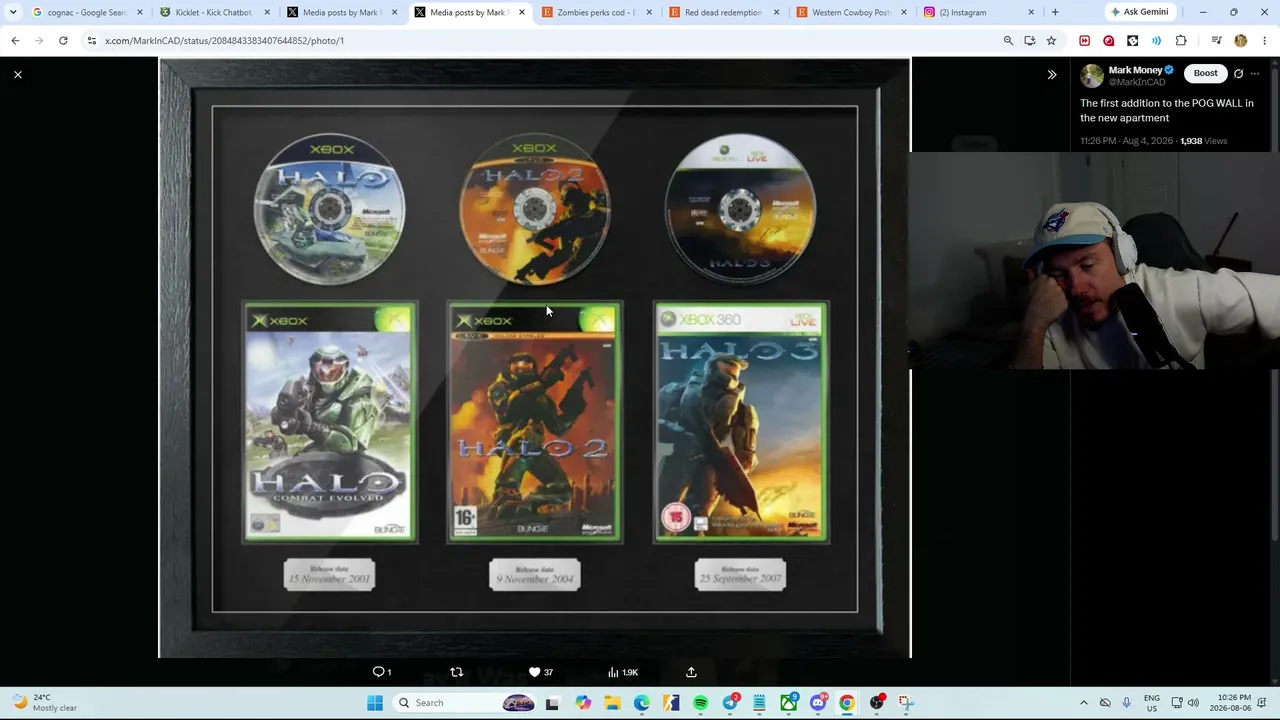View site information icon in address bar
This screenshot has width=1280, height=720.
pos(92,40)
